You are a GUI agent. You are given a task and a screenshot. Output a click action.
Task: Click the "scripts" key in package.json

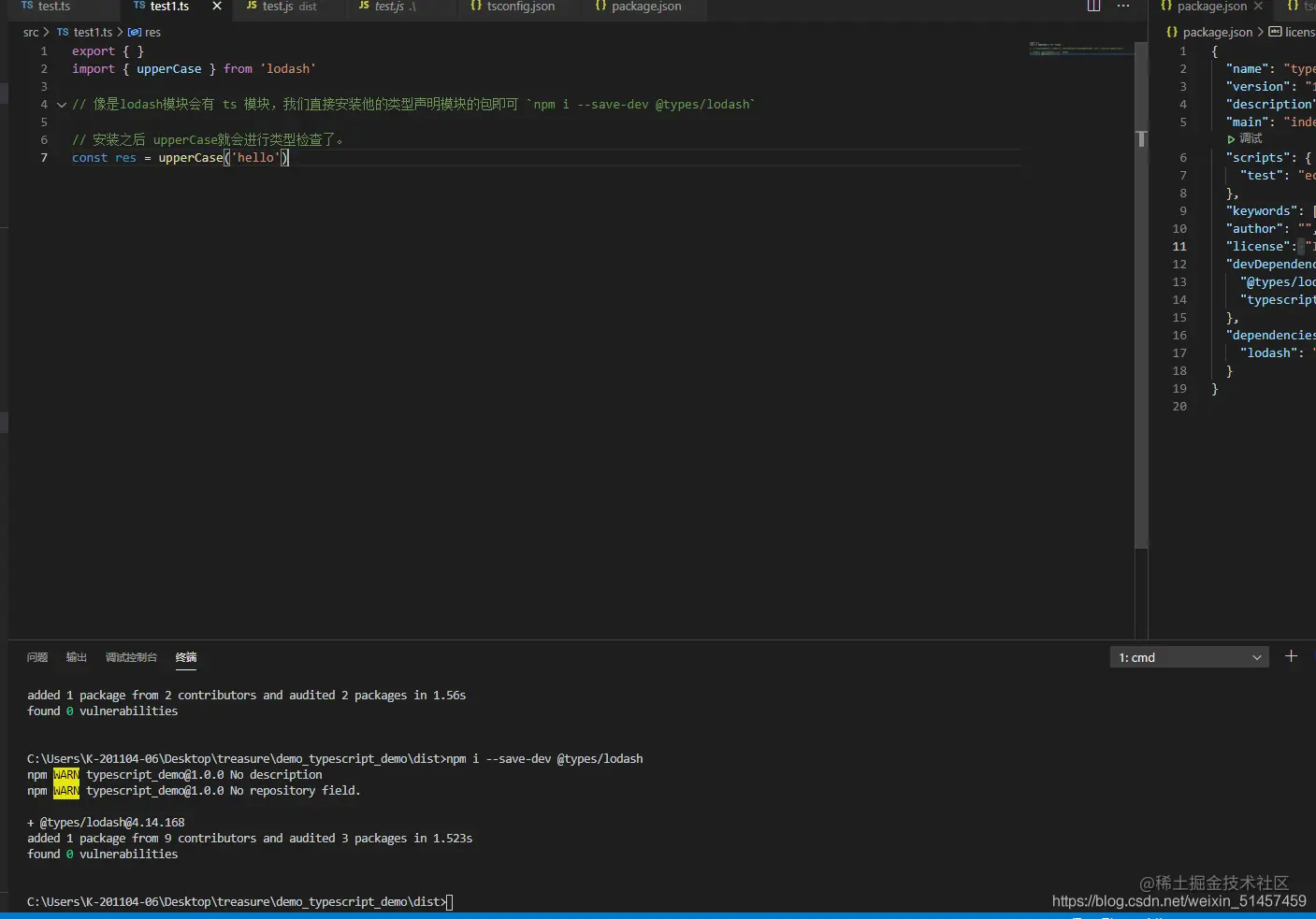(x=1259, y=158)
